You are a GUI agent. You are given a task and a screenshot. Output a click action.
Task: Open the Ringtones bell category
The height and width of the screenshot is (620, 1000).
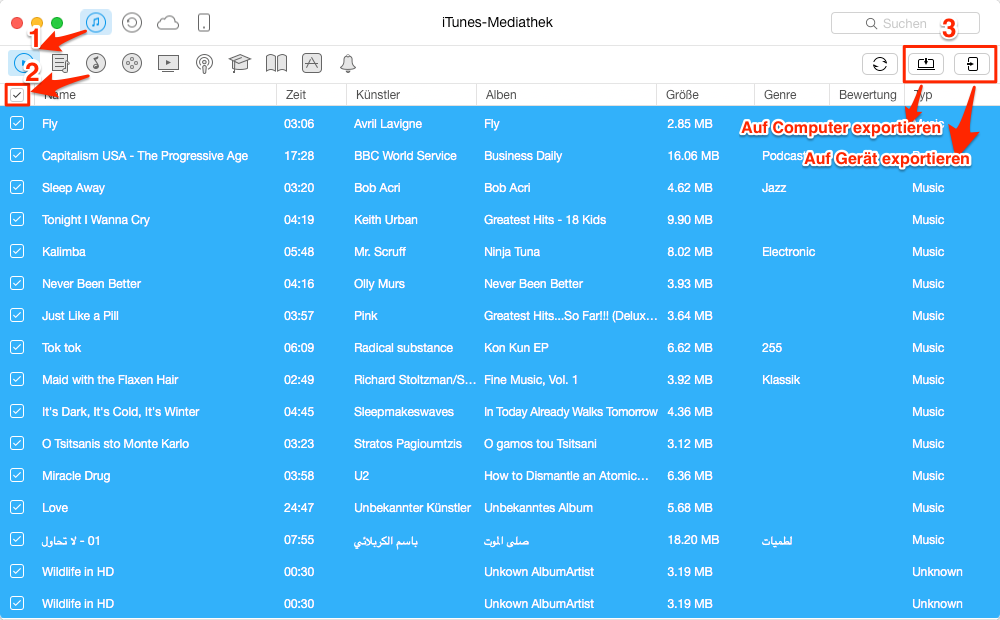(348, 63)
